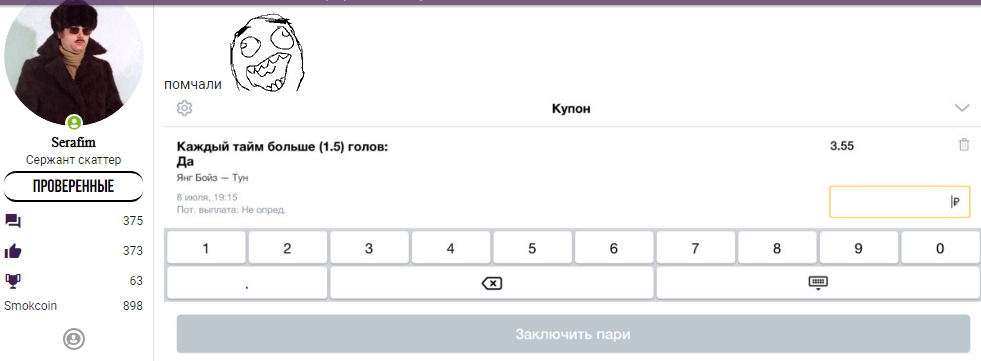The image size is (981, 361).
Task: Click the ПРОВЕРЕННЫЕ badge button
Action: click(74, 186)
